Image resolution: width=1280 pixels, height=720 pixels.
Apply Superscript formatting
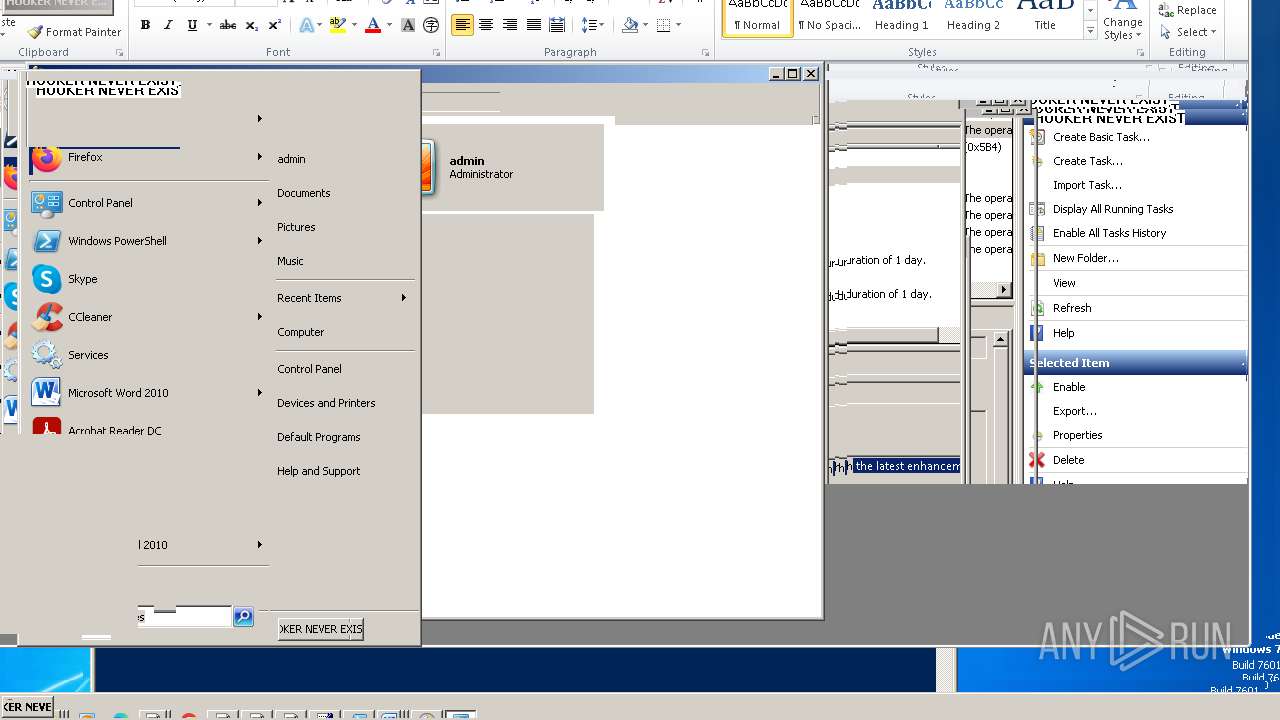(x=275, y=25)
